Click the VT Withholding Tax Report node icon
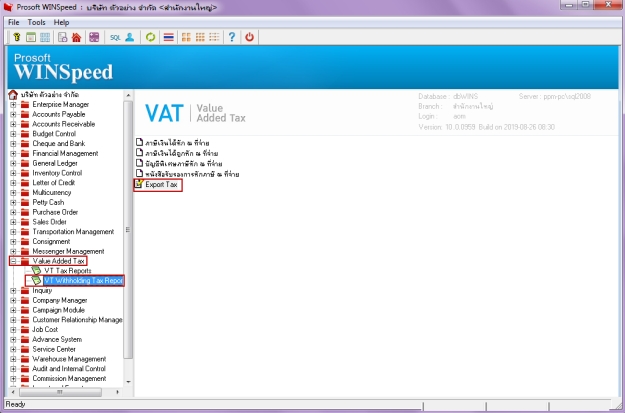This screenshot has height=413, width=625. click(37, 280)
